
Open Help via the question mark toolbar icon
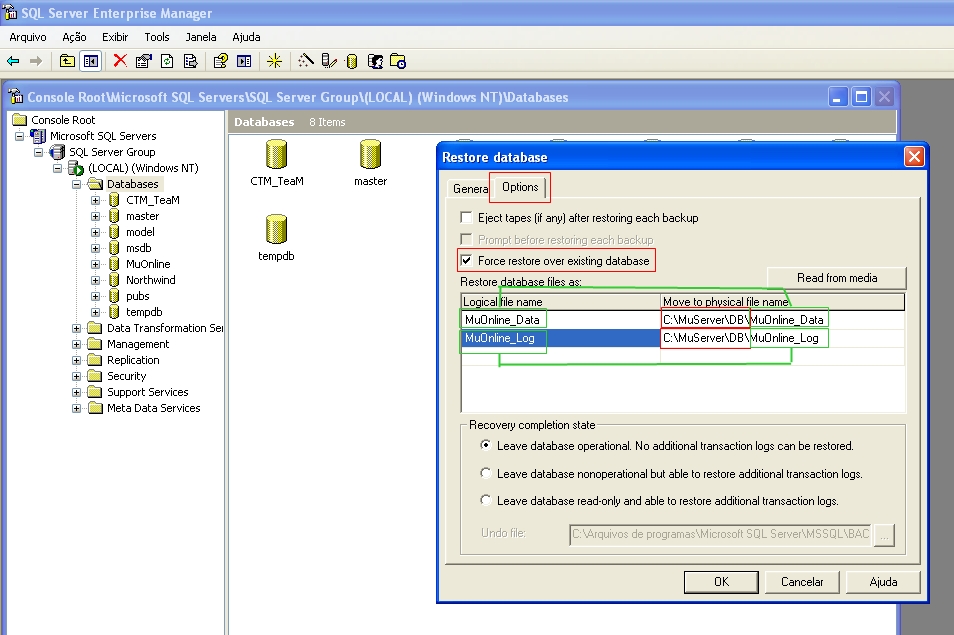click(219, 61)
